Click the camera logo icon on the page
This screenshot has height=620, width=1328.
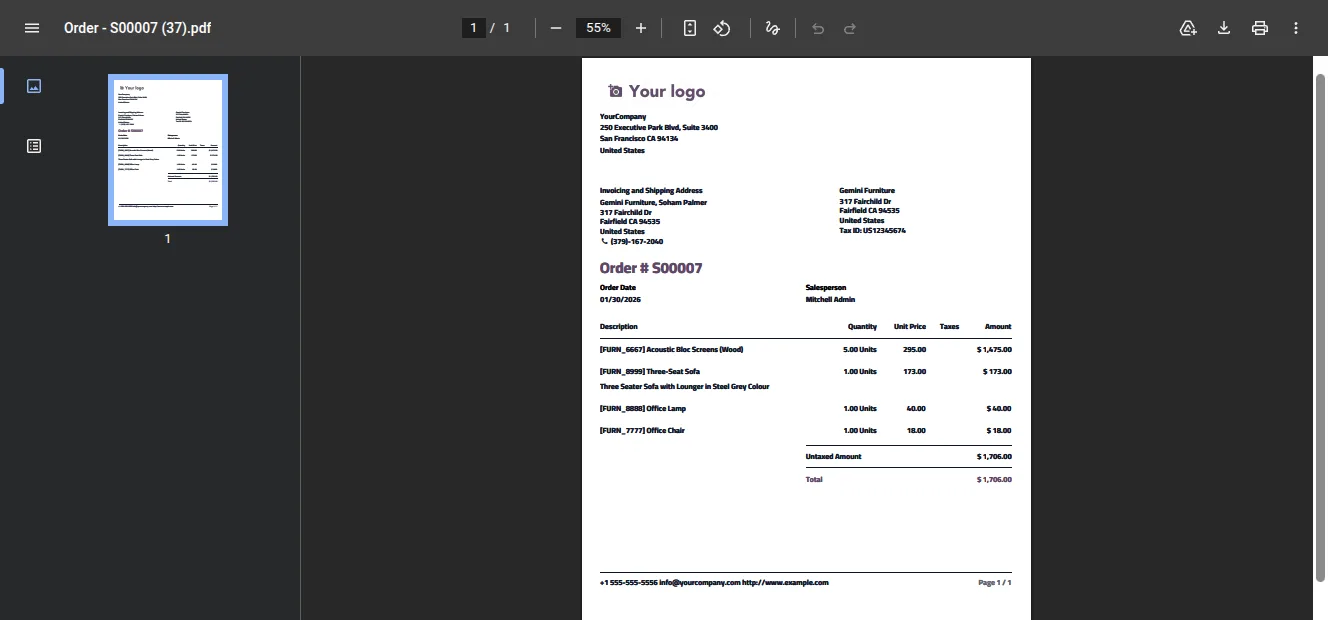(615, 91)
